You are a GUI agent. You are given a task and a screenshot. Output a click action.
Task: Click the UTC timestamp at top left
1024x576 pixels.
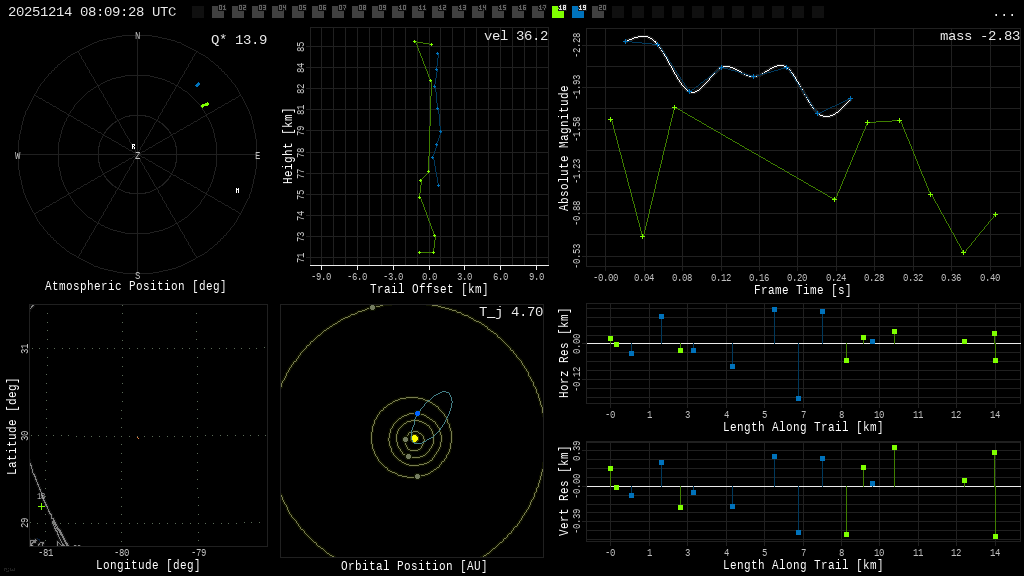pos(92,12)
